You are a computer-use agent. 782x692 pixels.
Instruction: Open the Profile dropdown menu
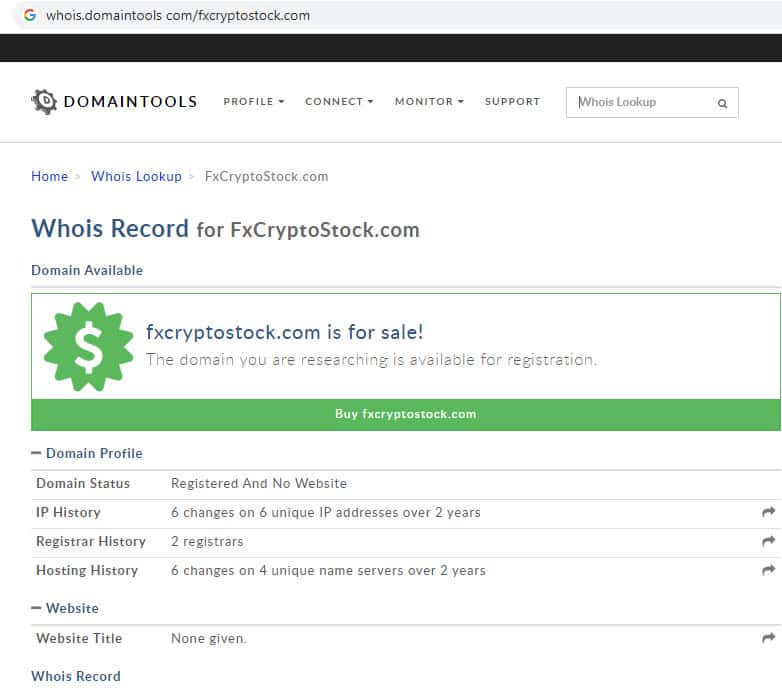coord(254,102)
